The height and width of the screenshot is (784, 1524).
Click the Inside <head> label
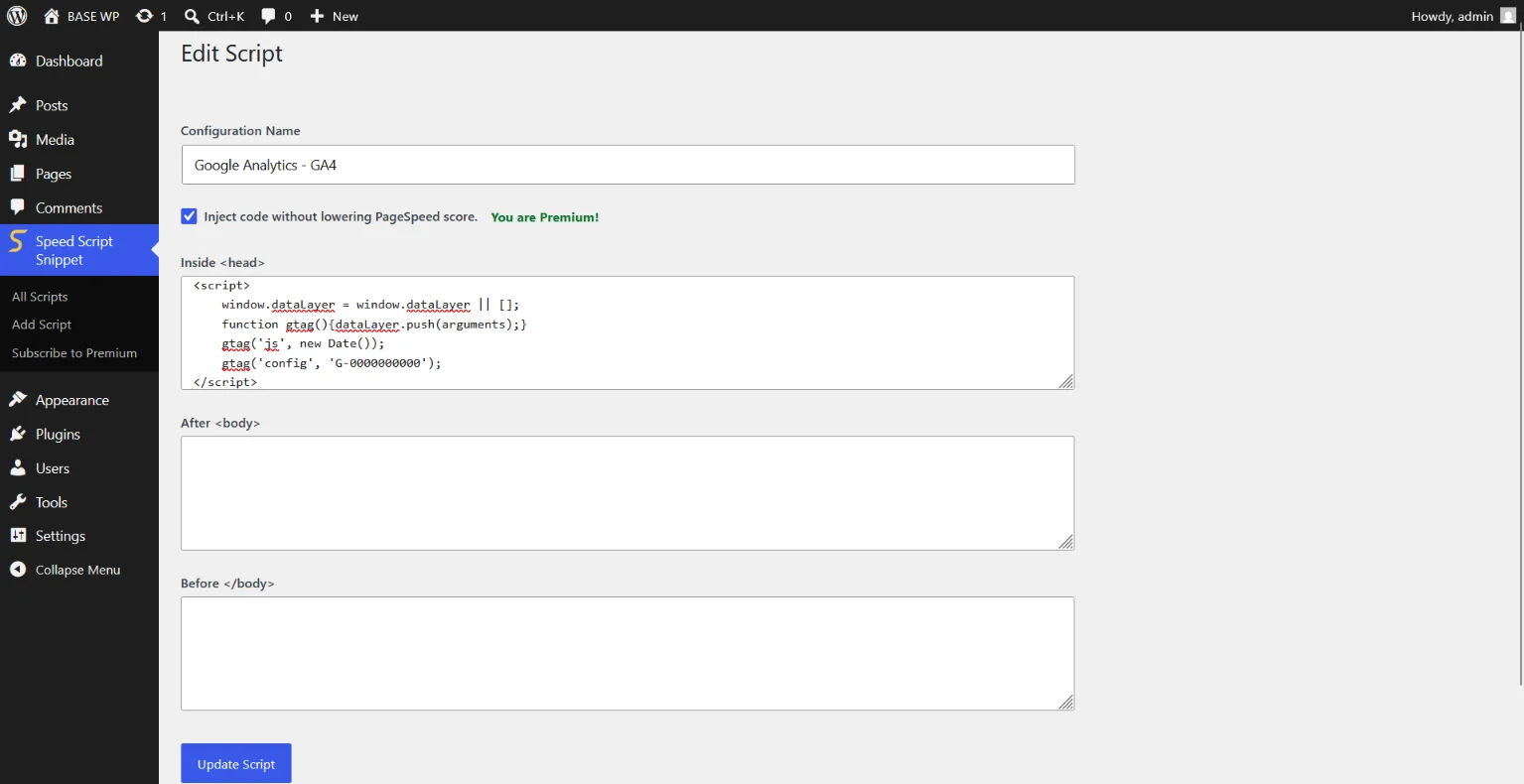click(x=222, y=263)
